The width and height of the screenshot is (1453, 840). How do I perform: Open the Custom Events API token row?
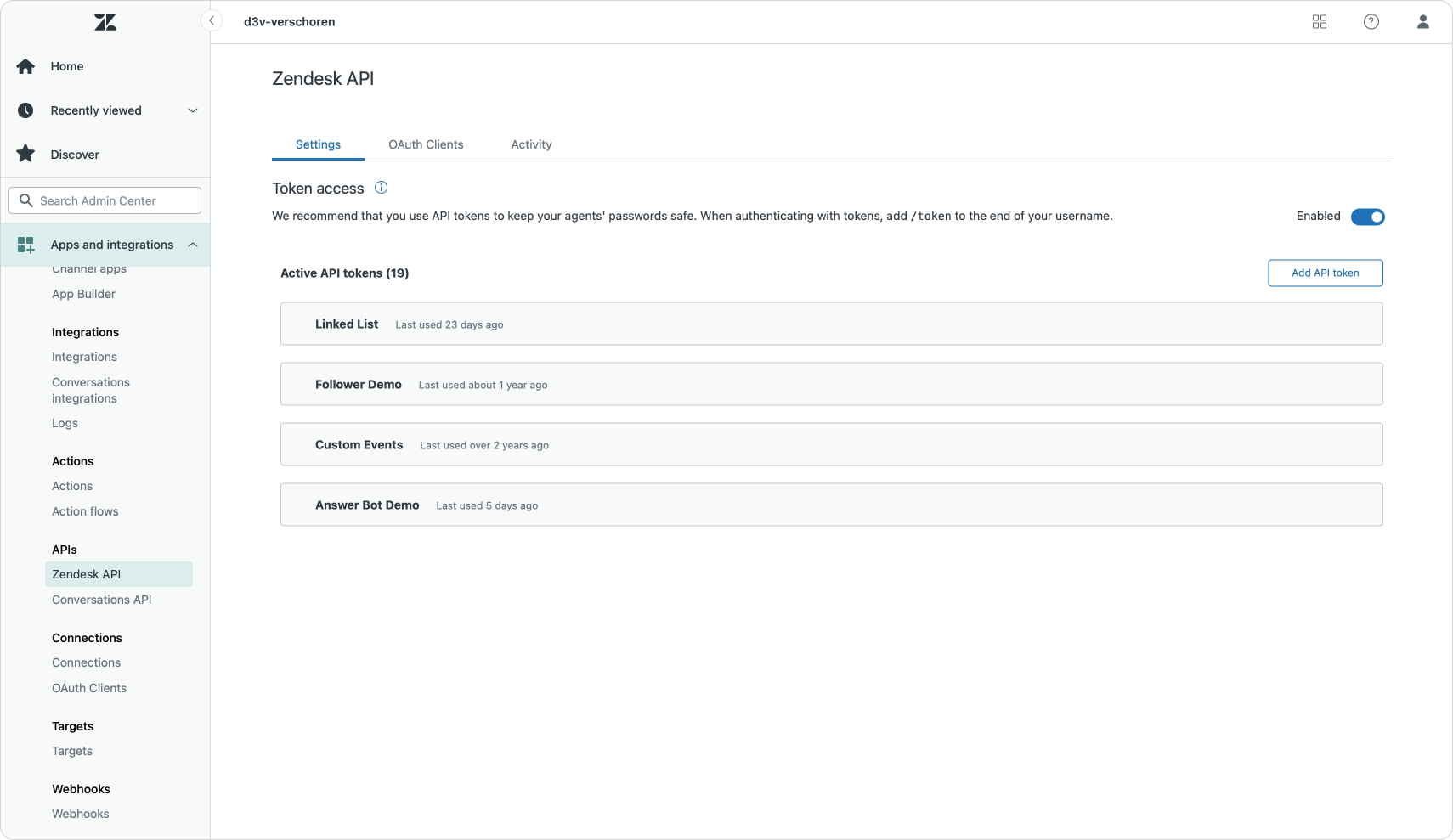832,444
